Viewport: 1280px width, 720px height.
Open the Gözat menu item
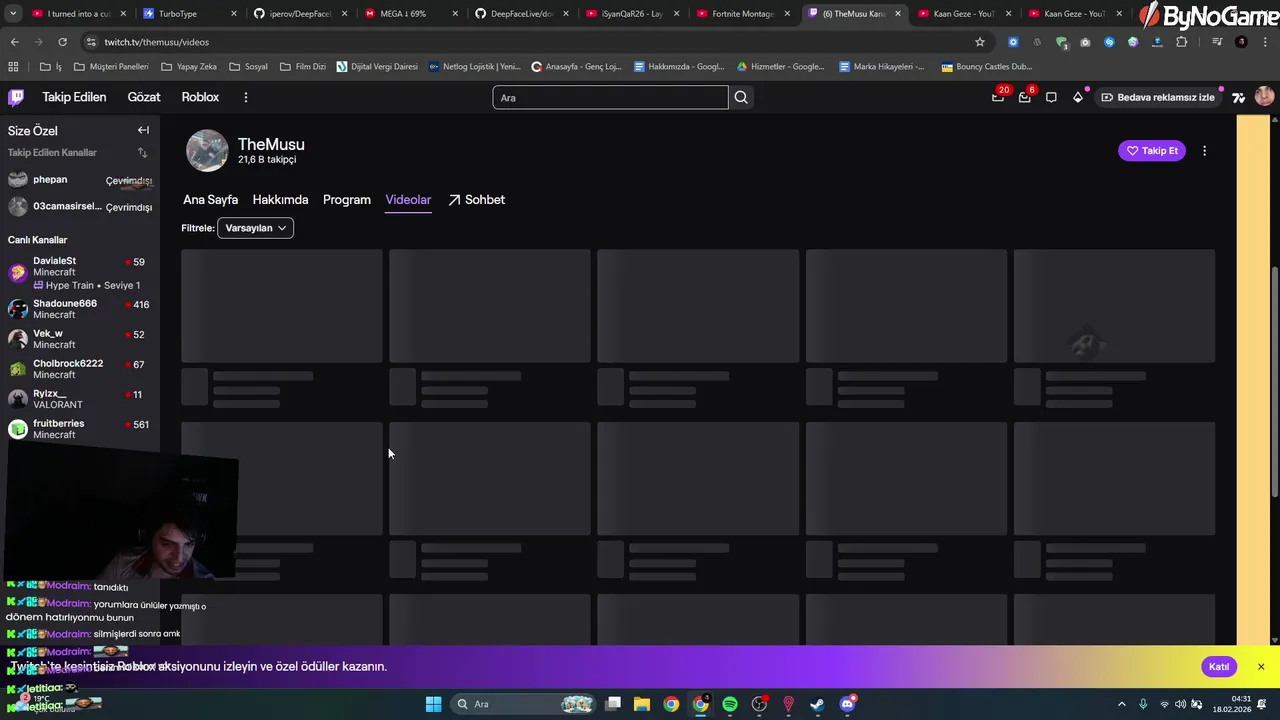point(144,97)
